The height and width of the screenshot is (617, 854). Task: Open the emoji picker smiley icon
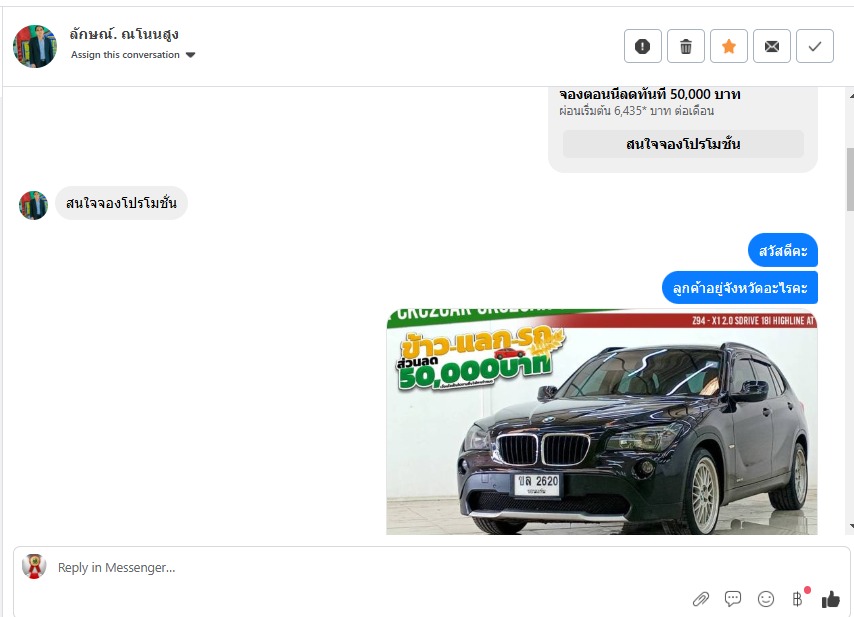click(766, 599)
